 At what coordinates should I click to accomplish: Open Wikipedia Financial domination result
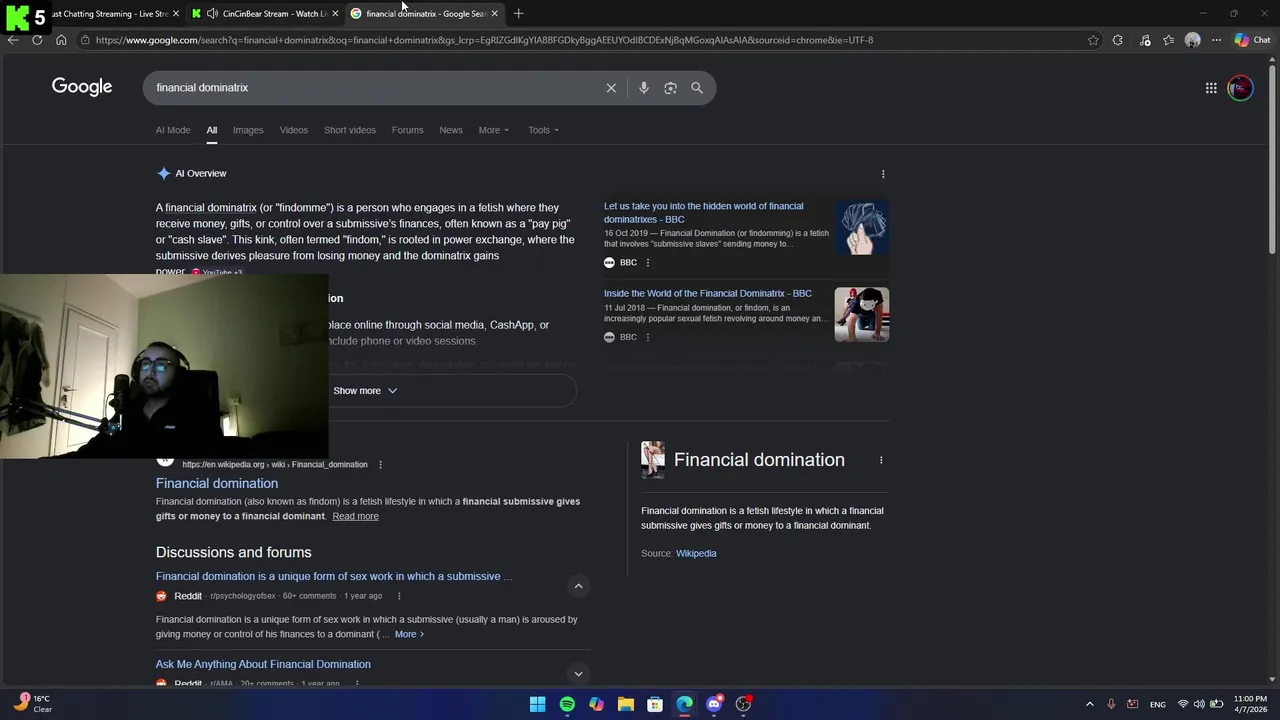point(217,483)
